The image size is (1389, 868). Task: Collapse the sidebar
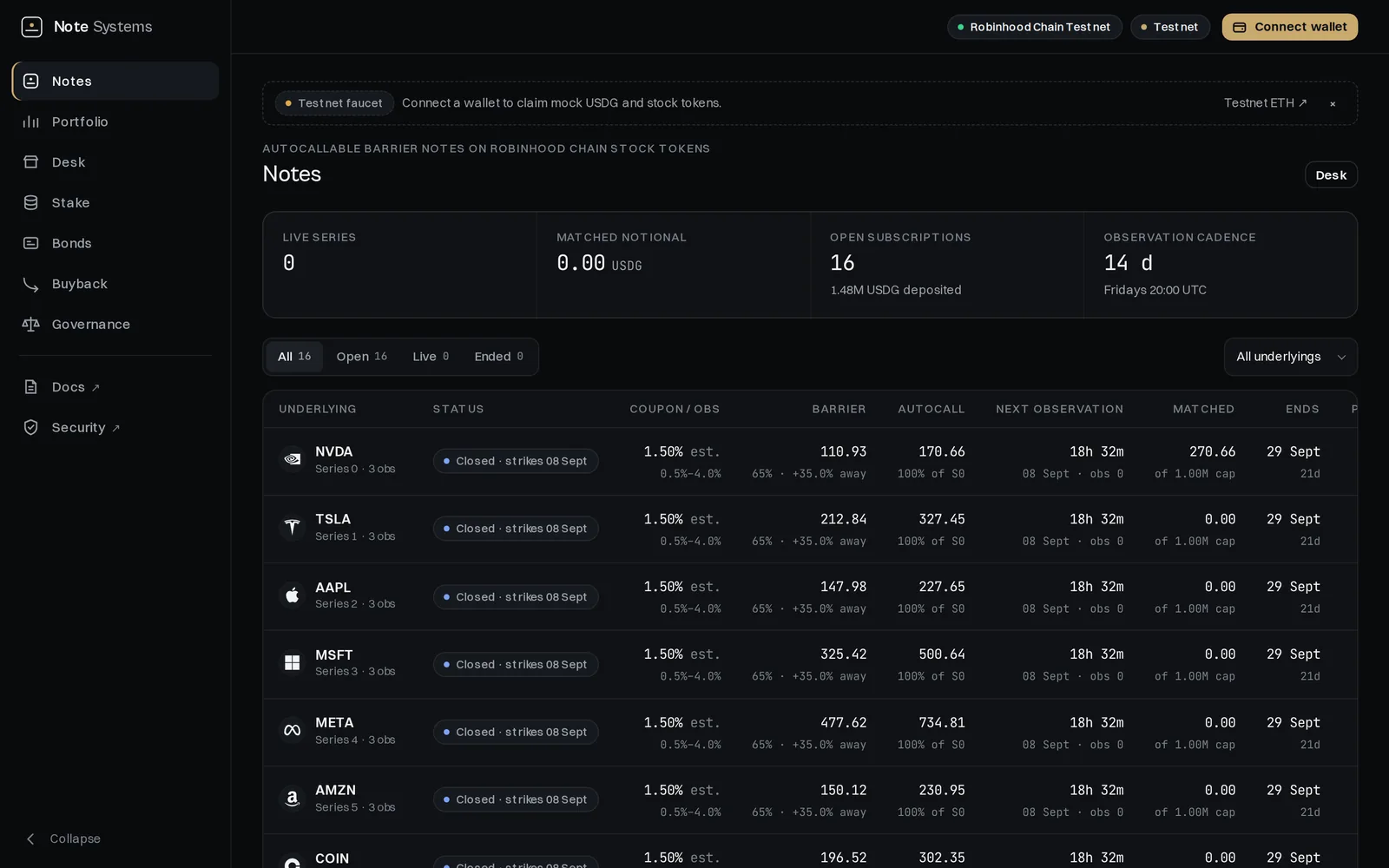coord(63,838)
